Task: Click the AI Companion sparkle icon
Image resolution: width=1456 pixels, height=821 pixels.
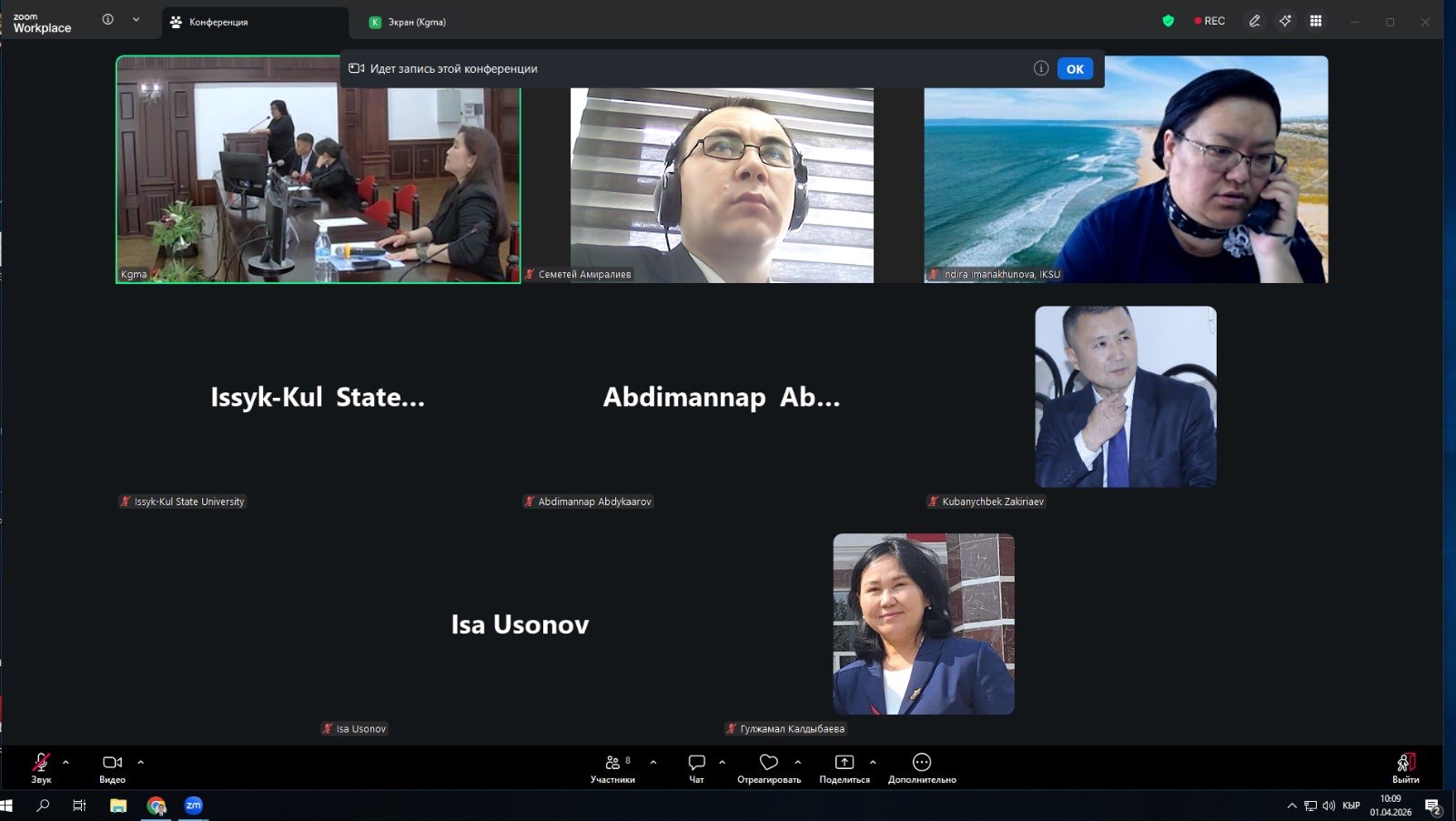Action: point(1285,21)
